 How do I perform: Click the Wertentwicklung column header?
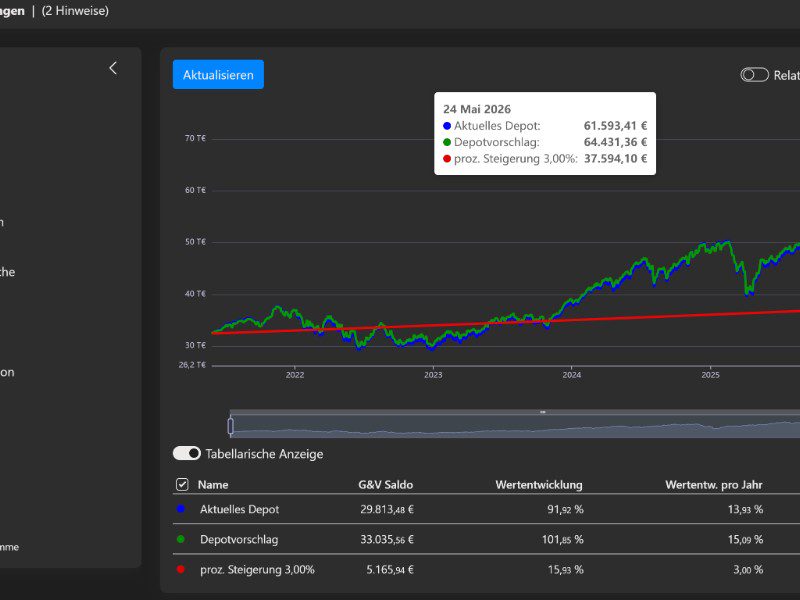click(x=539, y=485)
